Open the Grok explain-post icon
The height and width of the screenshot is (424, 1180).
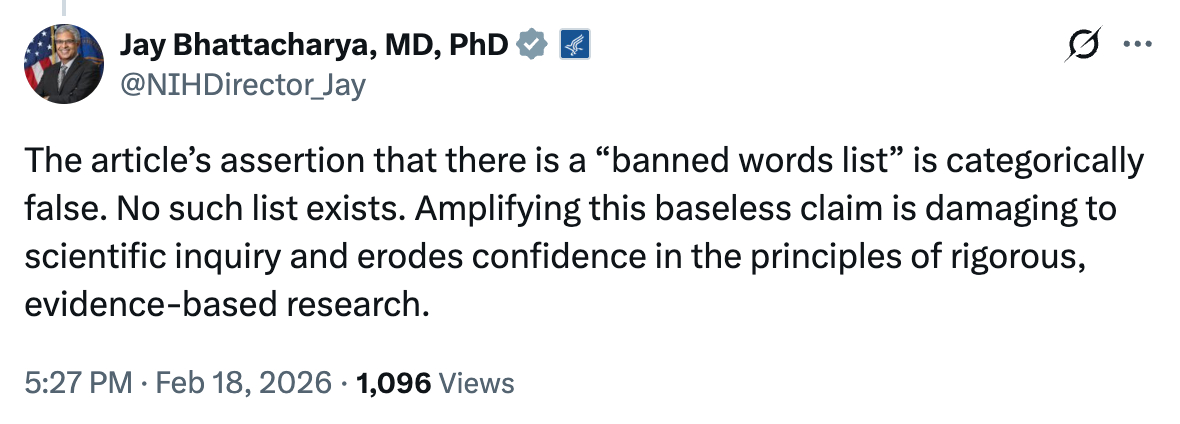tap(1086, 45)
